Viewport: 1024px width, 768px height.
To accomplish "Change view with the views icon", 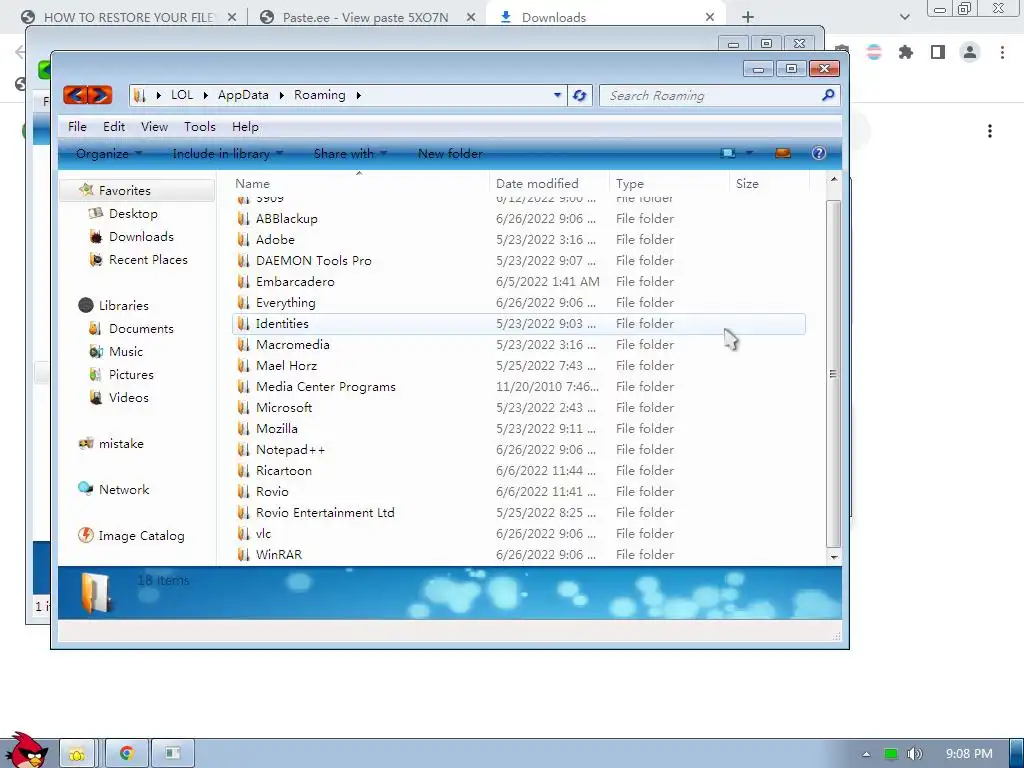I will click(728, 153).
